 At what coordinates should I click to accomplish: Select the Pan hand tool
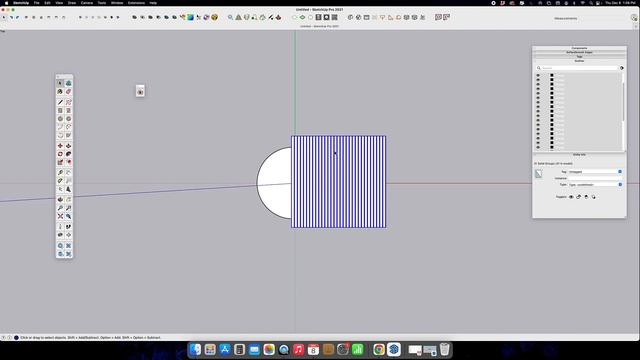(69, 200)
